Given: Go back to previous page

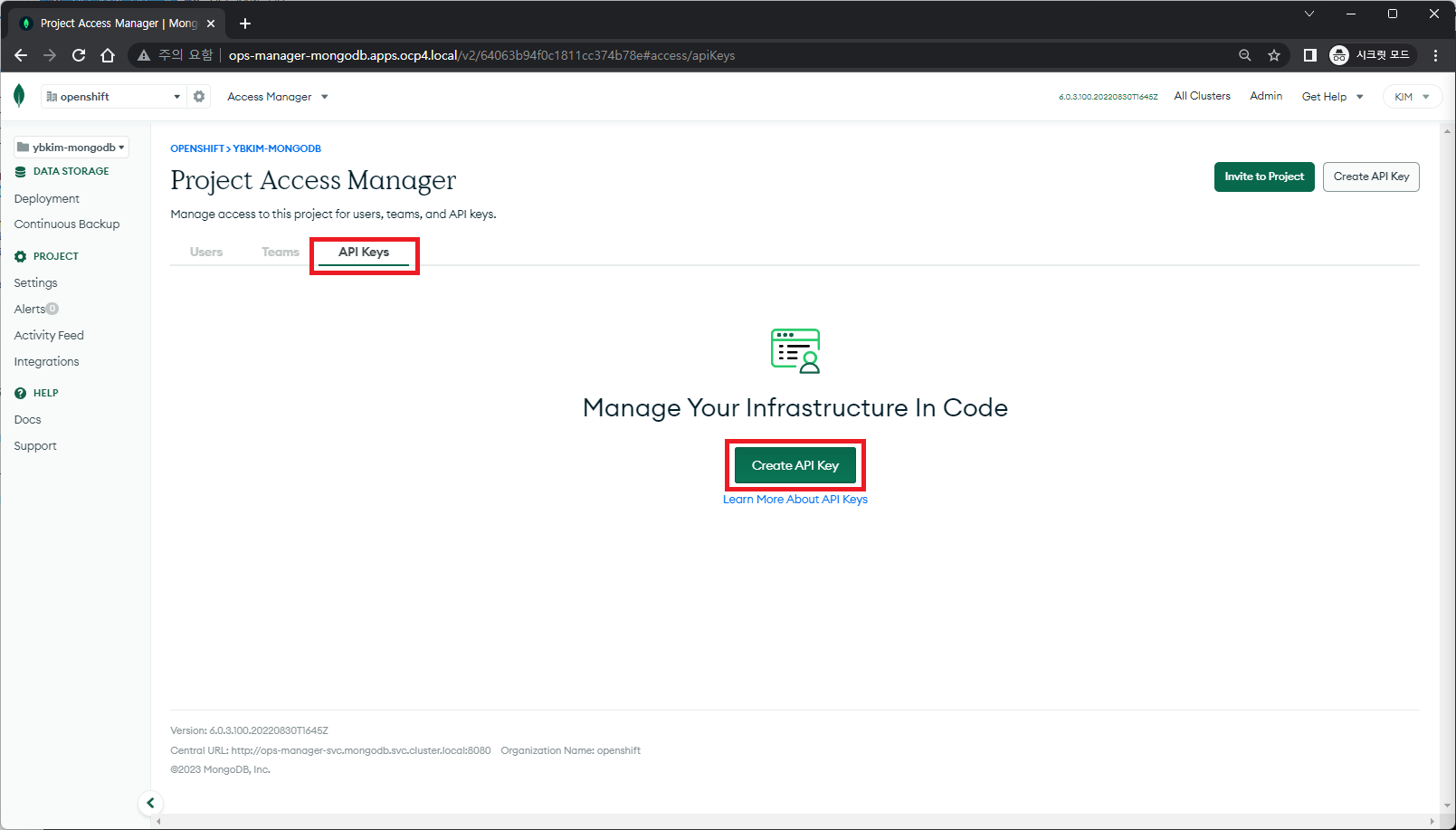Looking at the screenshot, I should coord(21,55).
